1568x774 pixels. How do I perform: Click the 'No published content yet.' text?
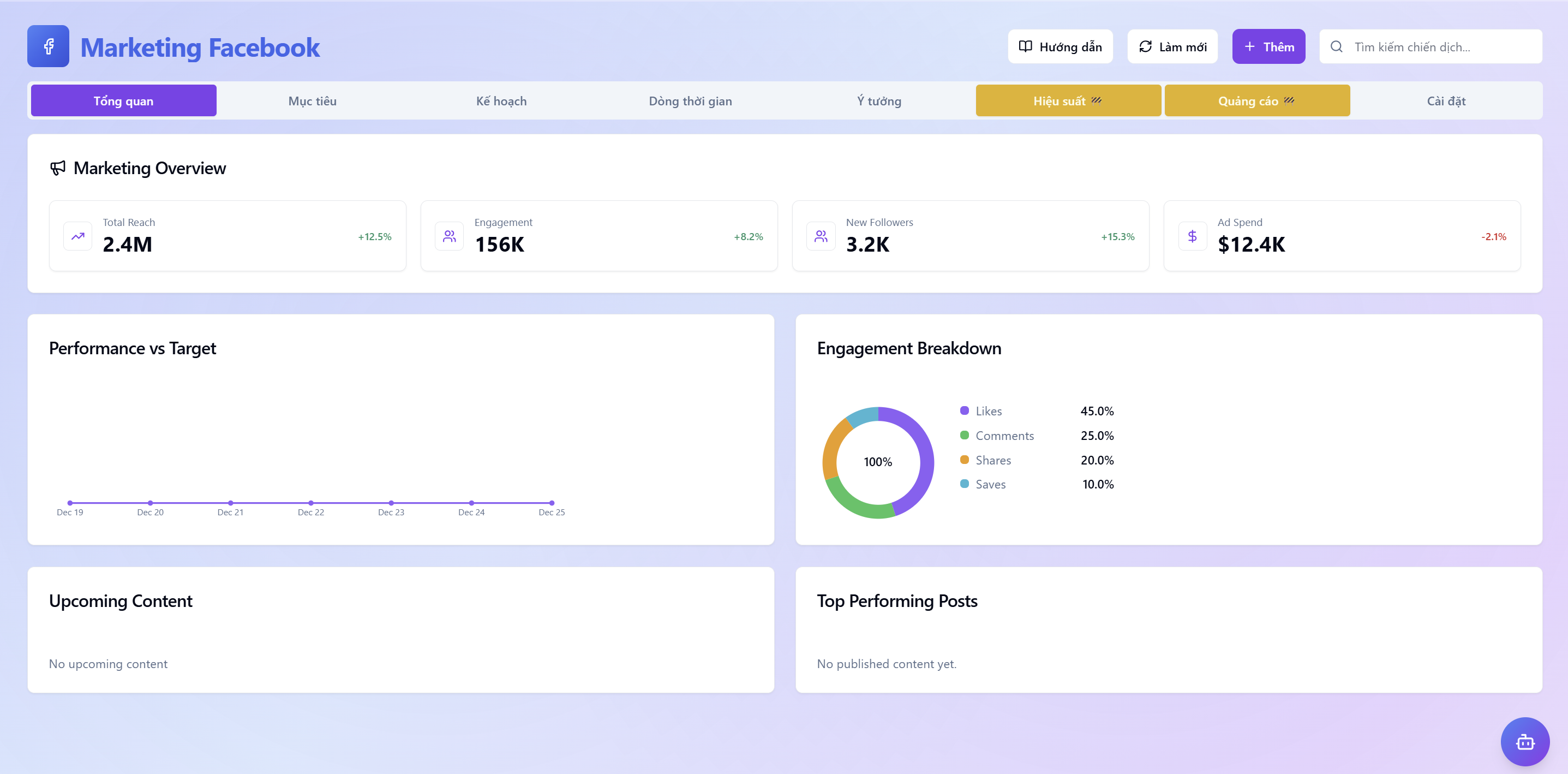(x=886, y=664)
